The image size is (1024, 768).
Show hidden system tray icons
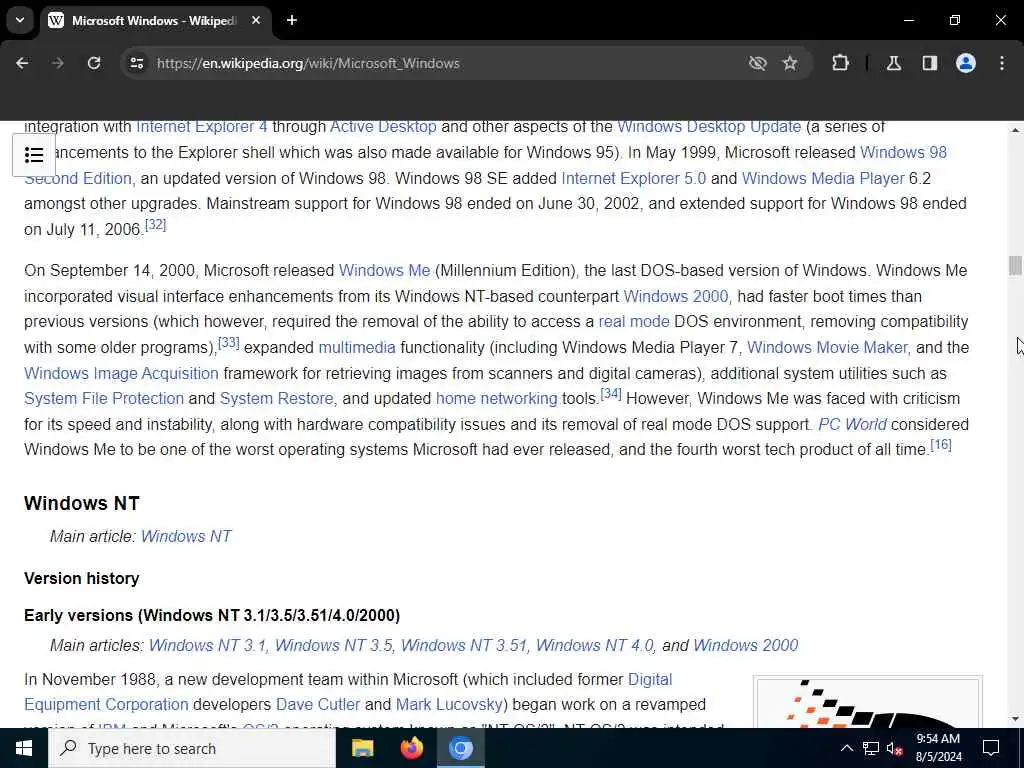click(x=846, y=748)
